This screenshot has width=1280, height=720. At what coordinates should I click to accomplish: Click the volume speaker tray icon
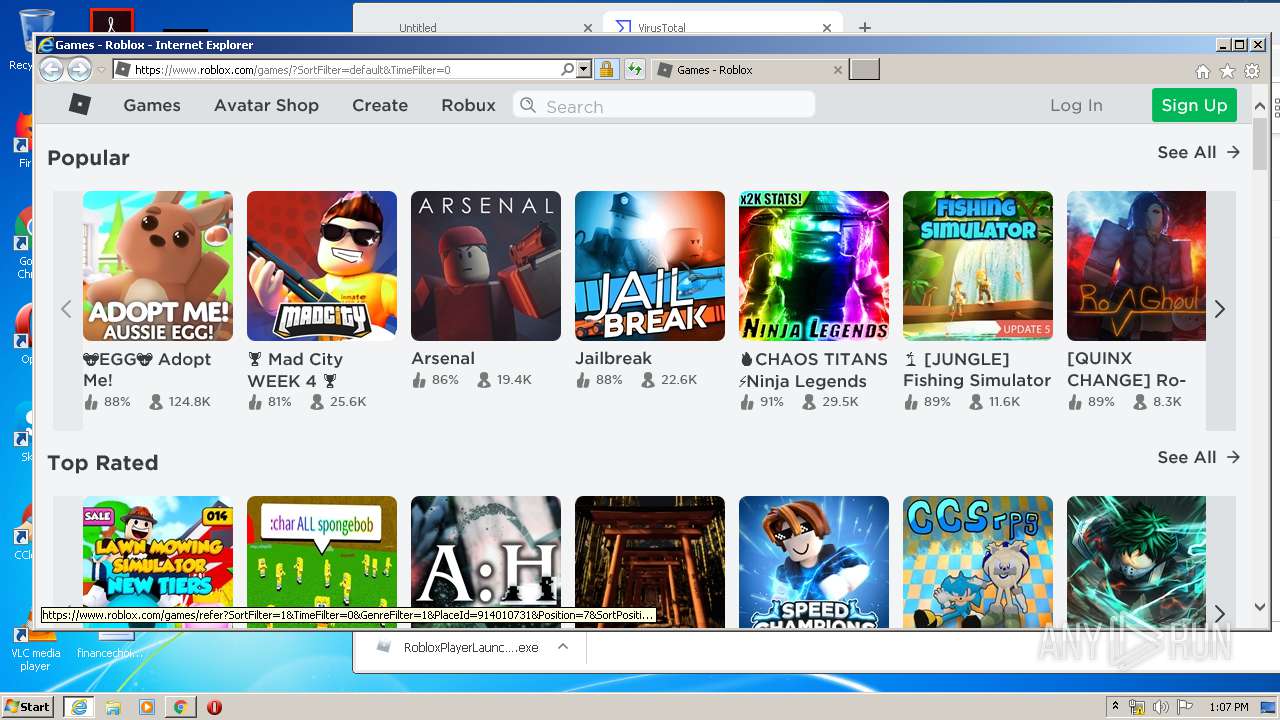[x=1161, y=707]
